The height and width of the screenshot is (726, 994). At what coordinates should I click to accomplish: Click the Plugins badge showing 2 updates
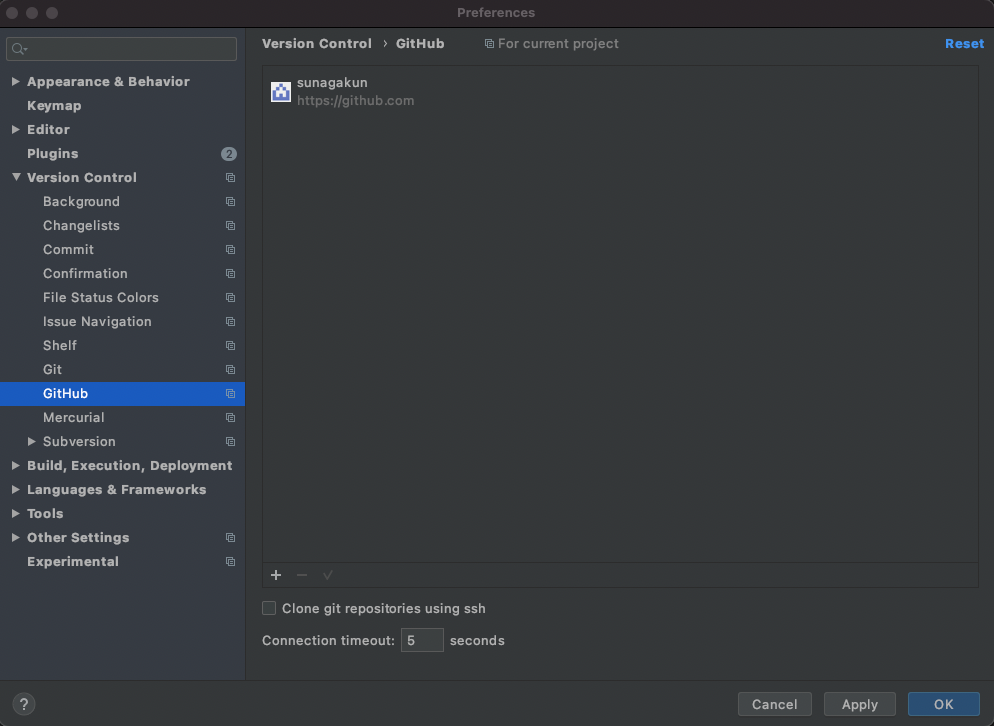click(x=229, y=153)
